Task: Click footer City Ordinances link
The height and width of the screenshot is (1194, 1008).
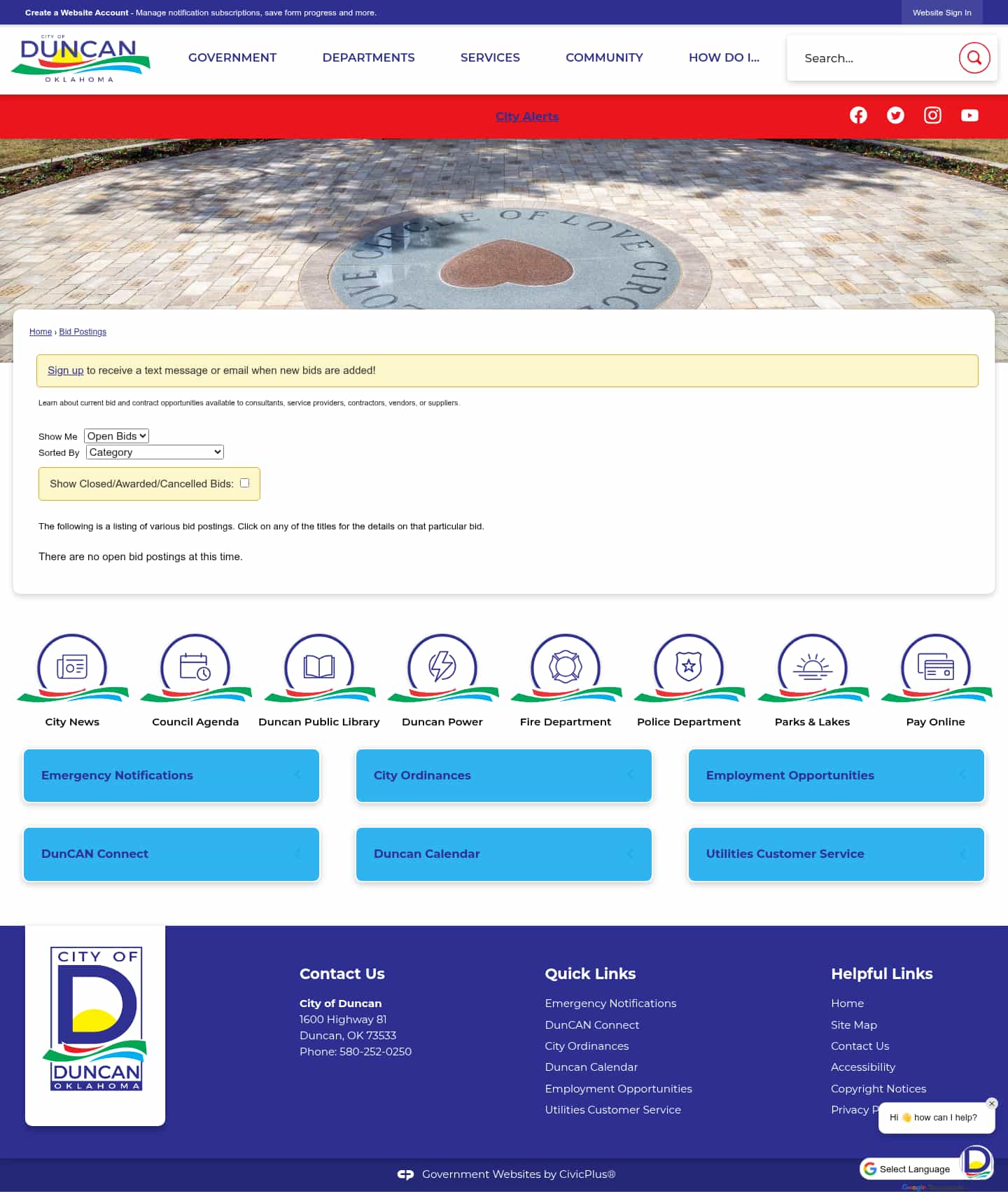Action: coord(587,1046)
